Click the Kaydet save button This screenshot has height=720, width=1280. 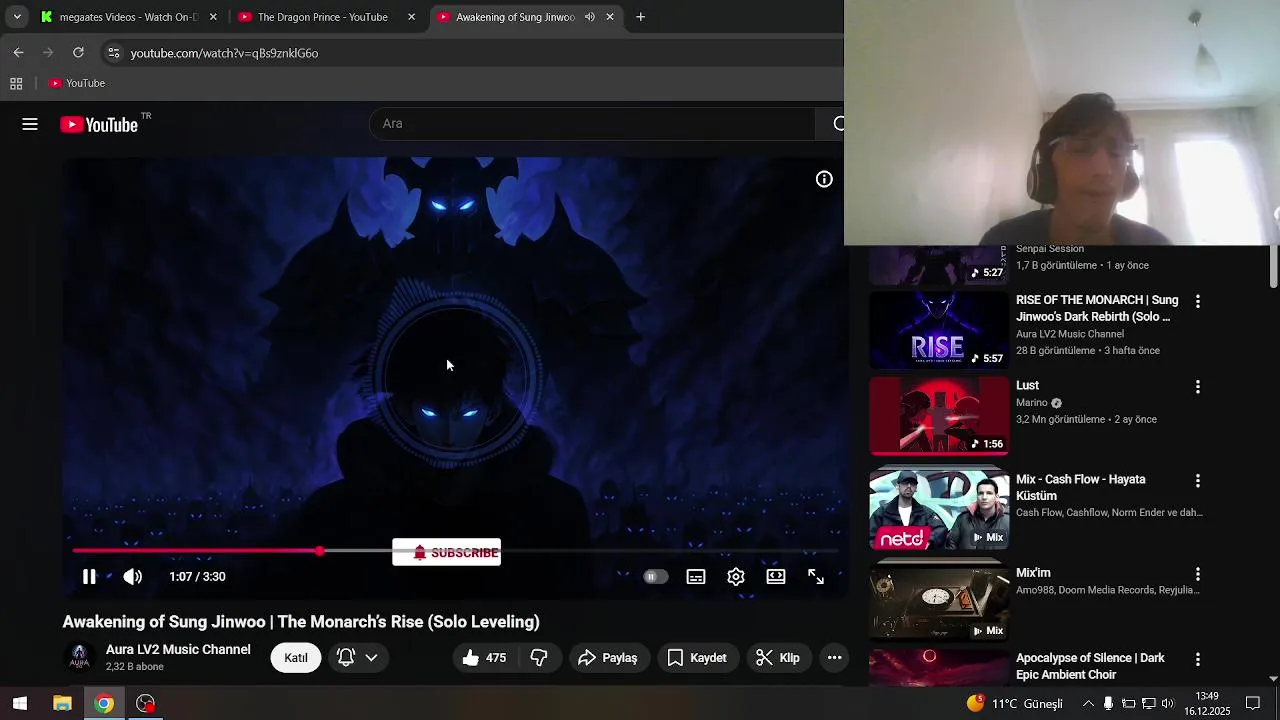(697, 657)
